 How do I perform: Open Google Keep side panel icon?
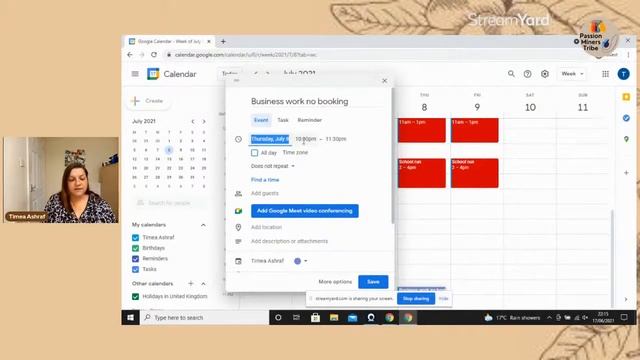(x=626, y=97)
